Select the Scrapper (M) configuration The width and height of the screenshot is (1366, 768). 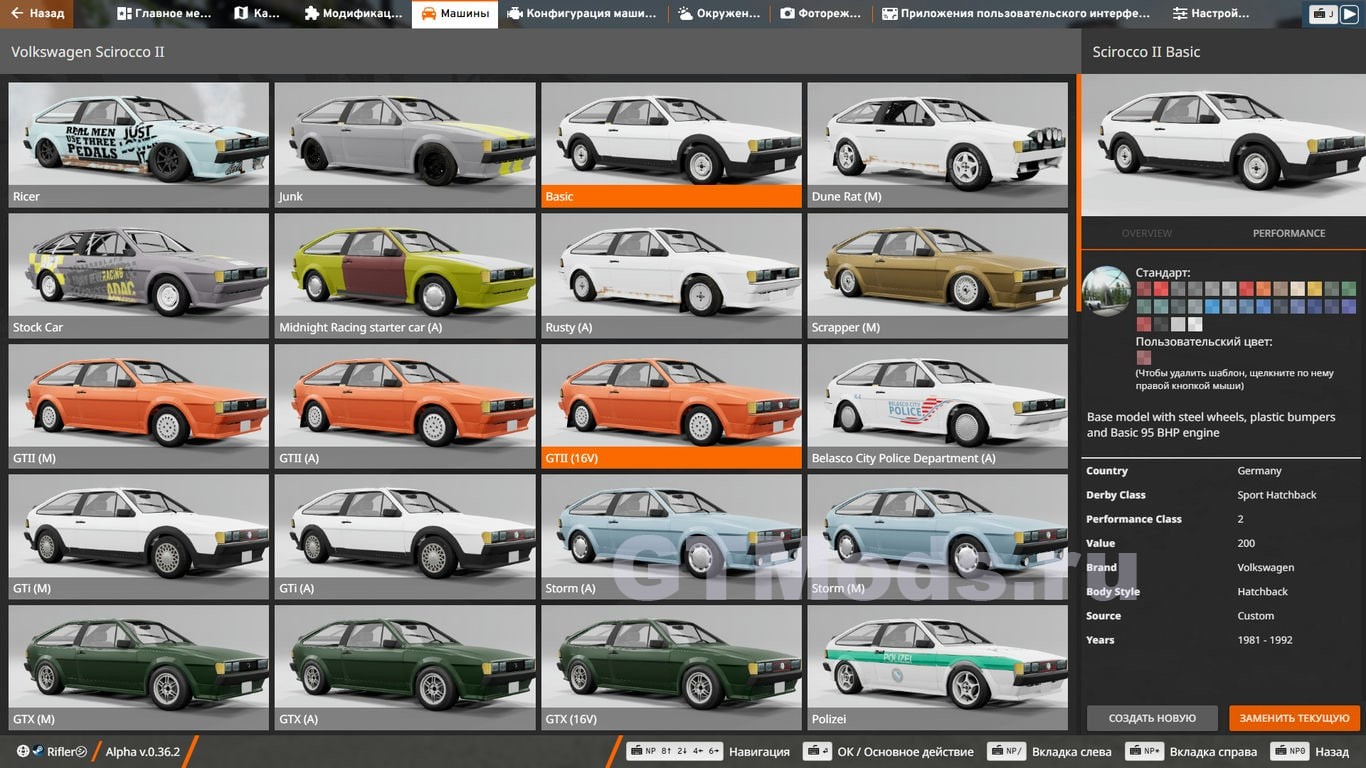tap(938, 275)
